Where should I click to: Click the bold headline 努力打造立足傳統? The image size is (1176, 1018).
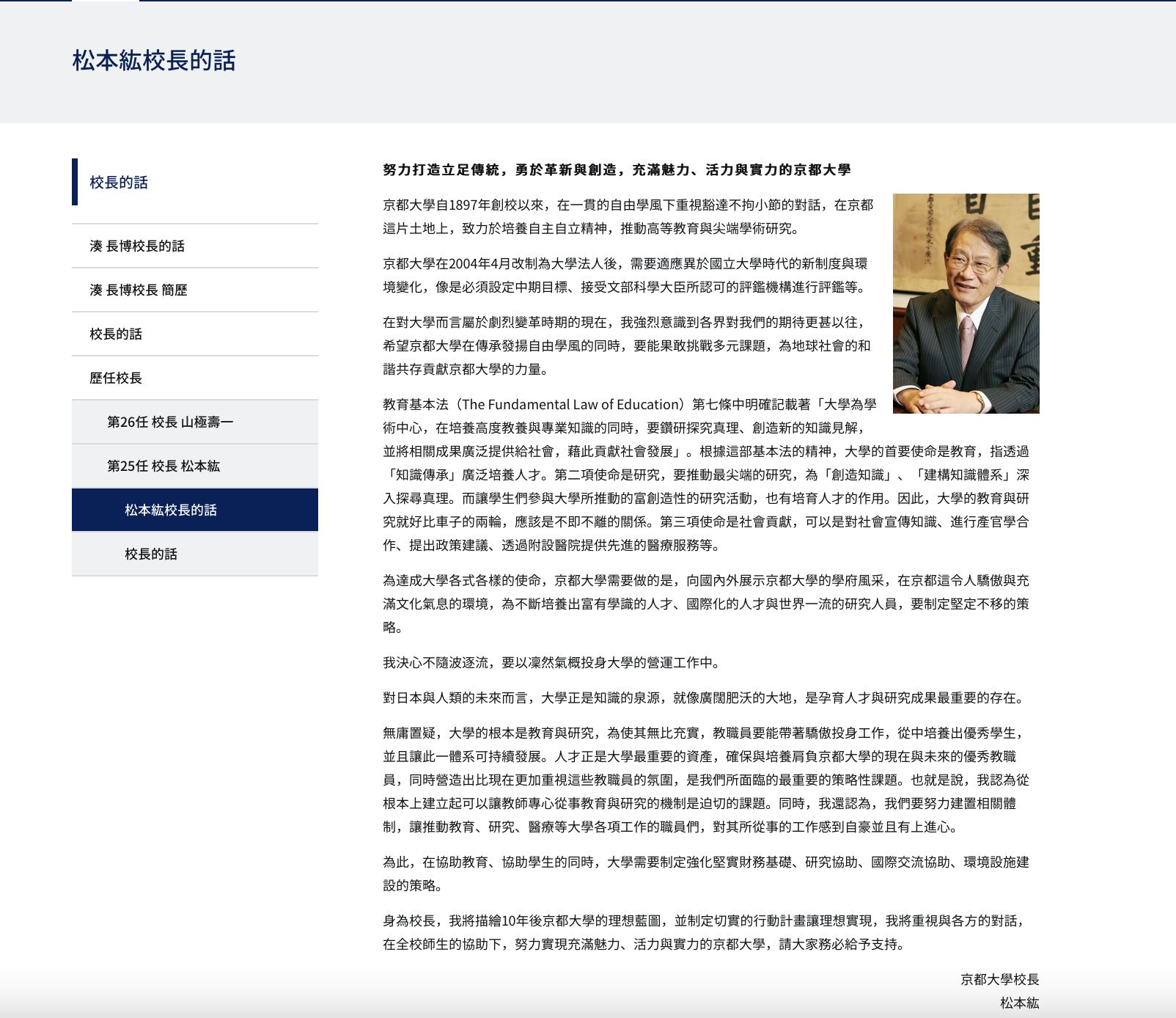click(x=616, y=170)
